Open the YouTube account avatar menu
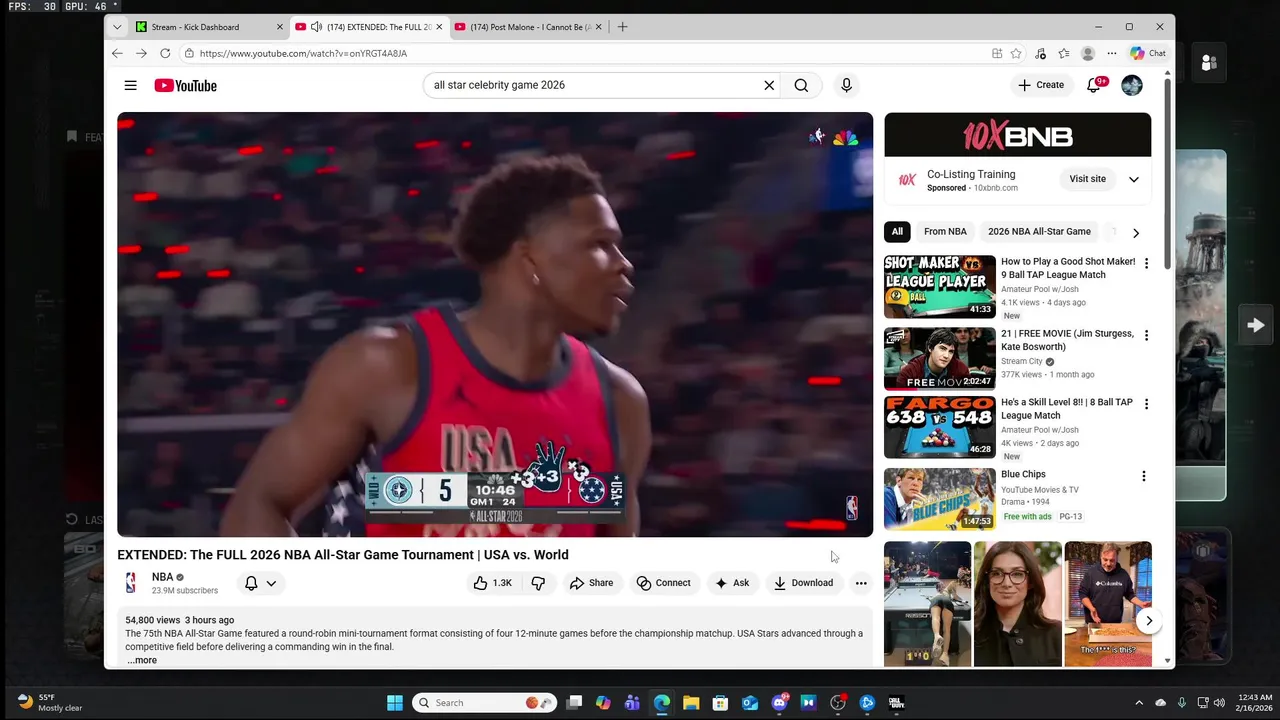This screenshot has width=1280, height=720. click(1132, 85)
